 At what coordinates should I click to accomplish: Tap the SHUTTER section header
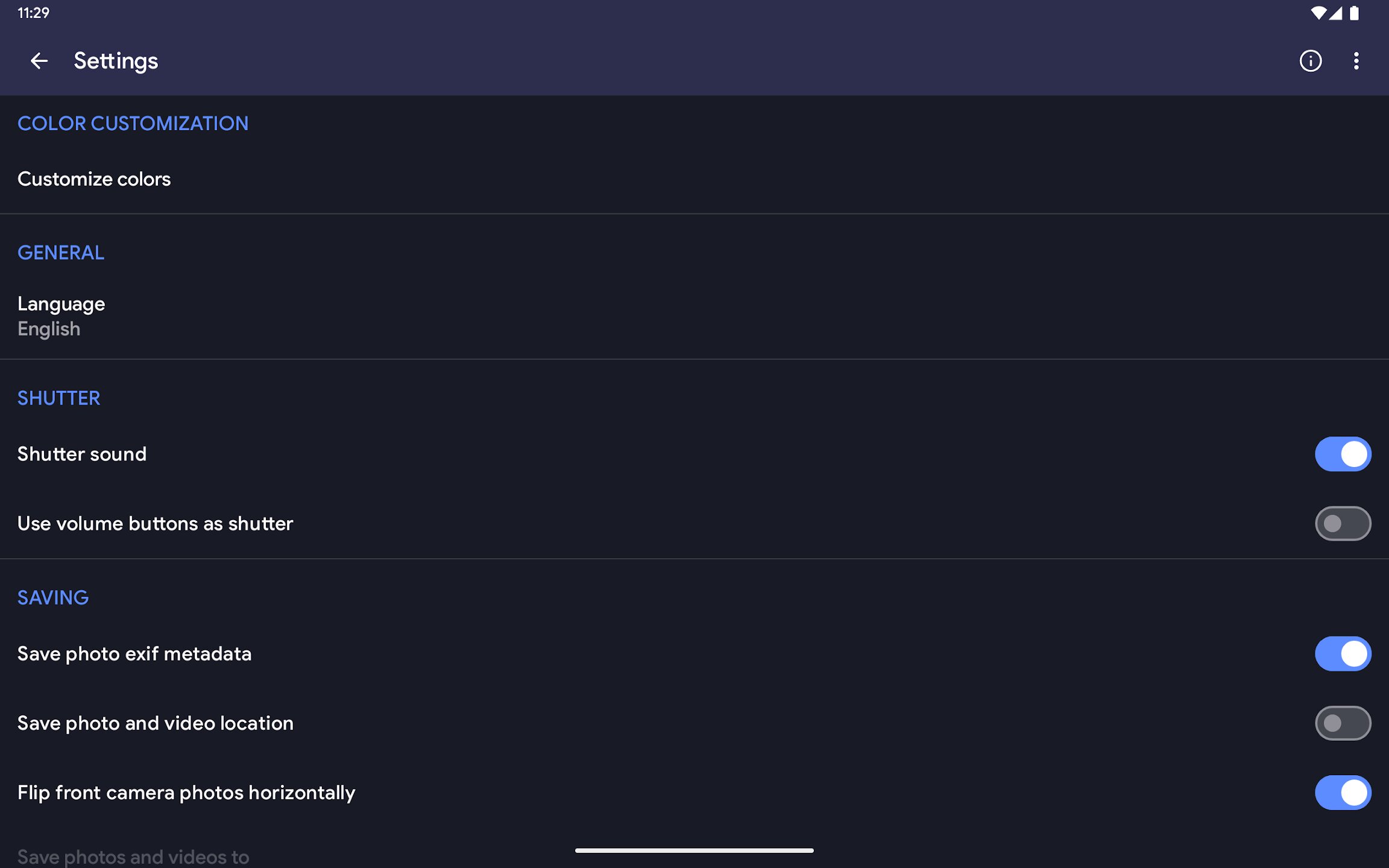pyautogui.click(x=59, y=398)
